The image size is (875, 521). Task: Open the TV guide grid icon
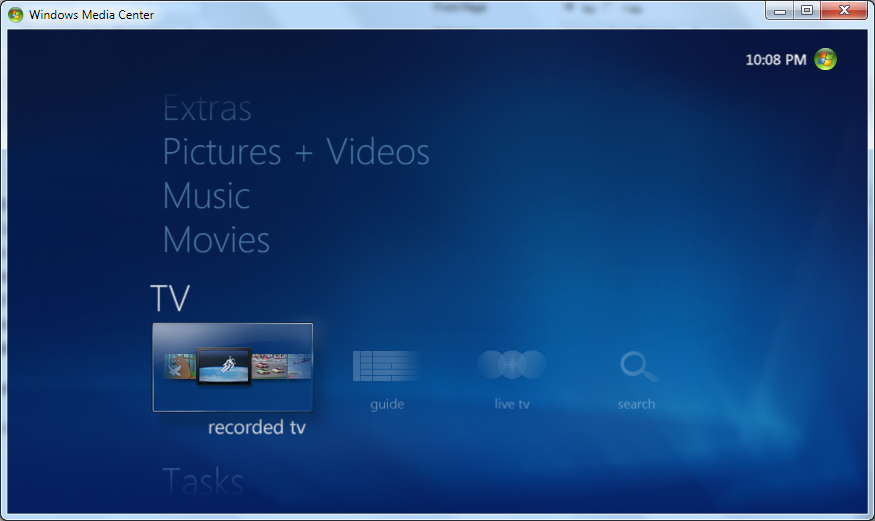coord(386,366)
